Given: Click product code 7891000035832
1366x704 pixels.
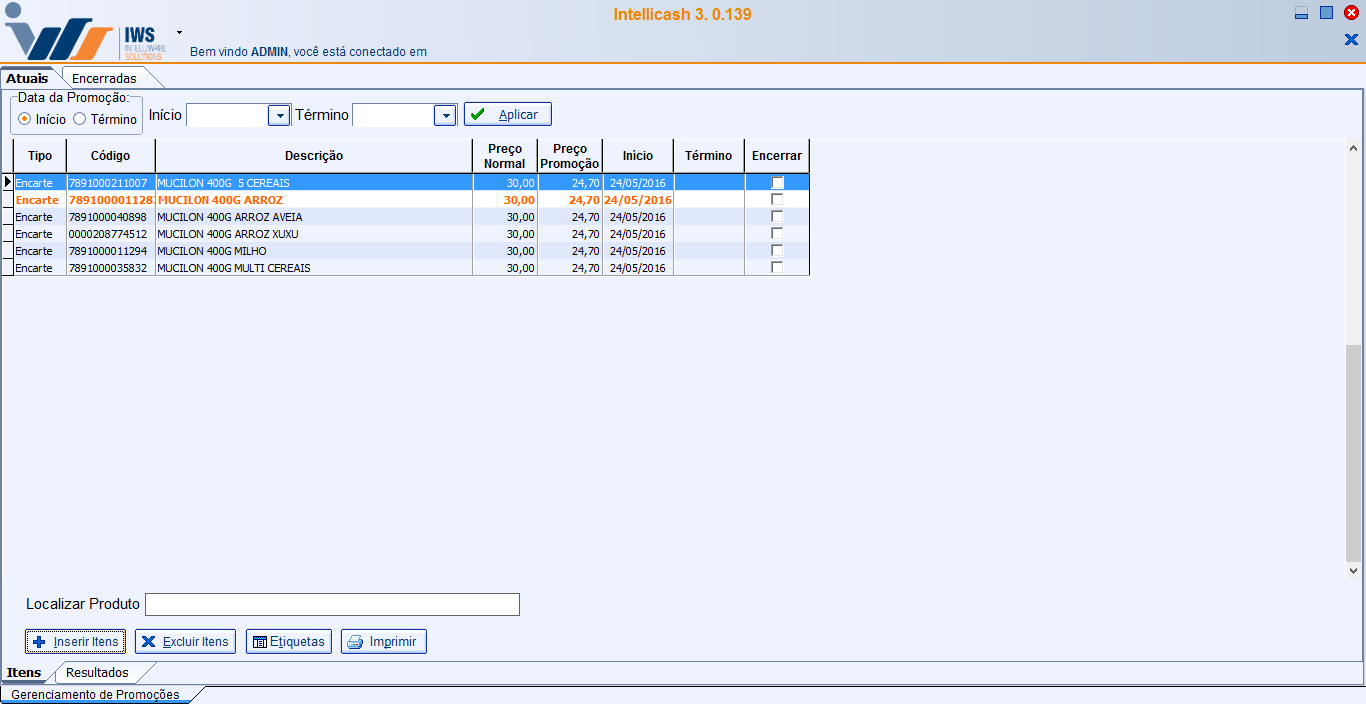Looking at the screenshot, I should [x=108, y=268].
